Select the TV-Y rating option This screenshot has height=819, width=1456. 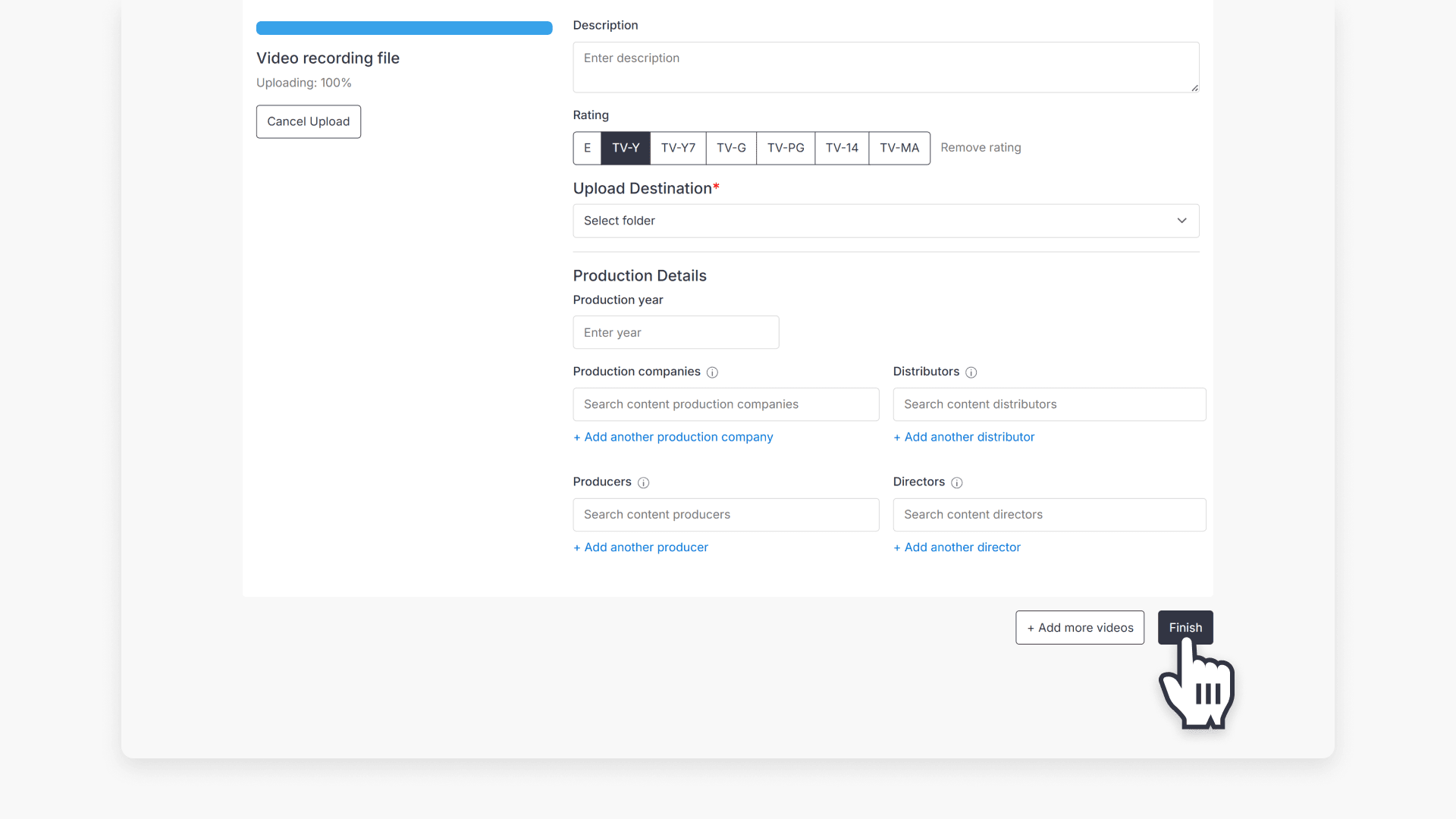[x=625, y=148]
